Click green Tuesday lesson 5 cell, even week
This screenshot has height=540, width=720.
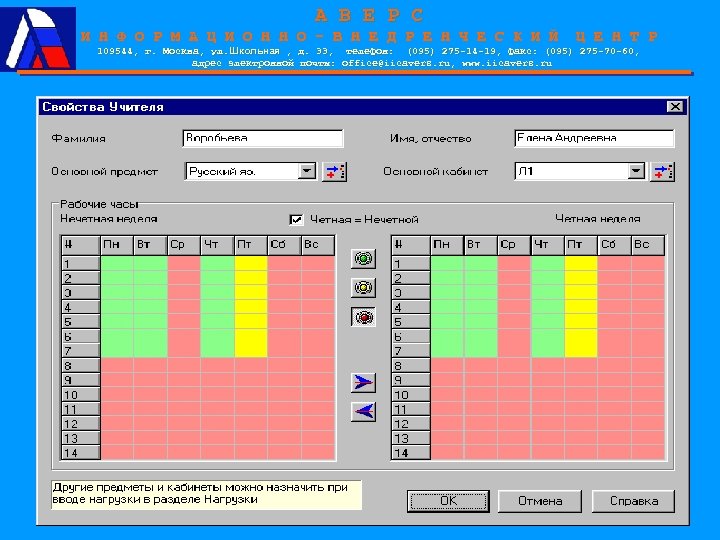(480, 322)
